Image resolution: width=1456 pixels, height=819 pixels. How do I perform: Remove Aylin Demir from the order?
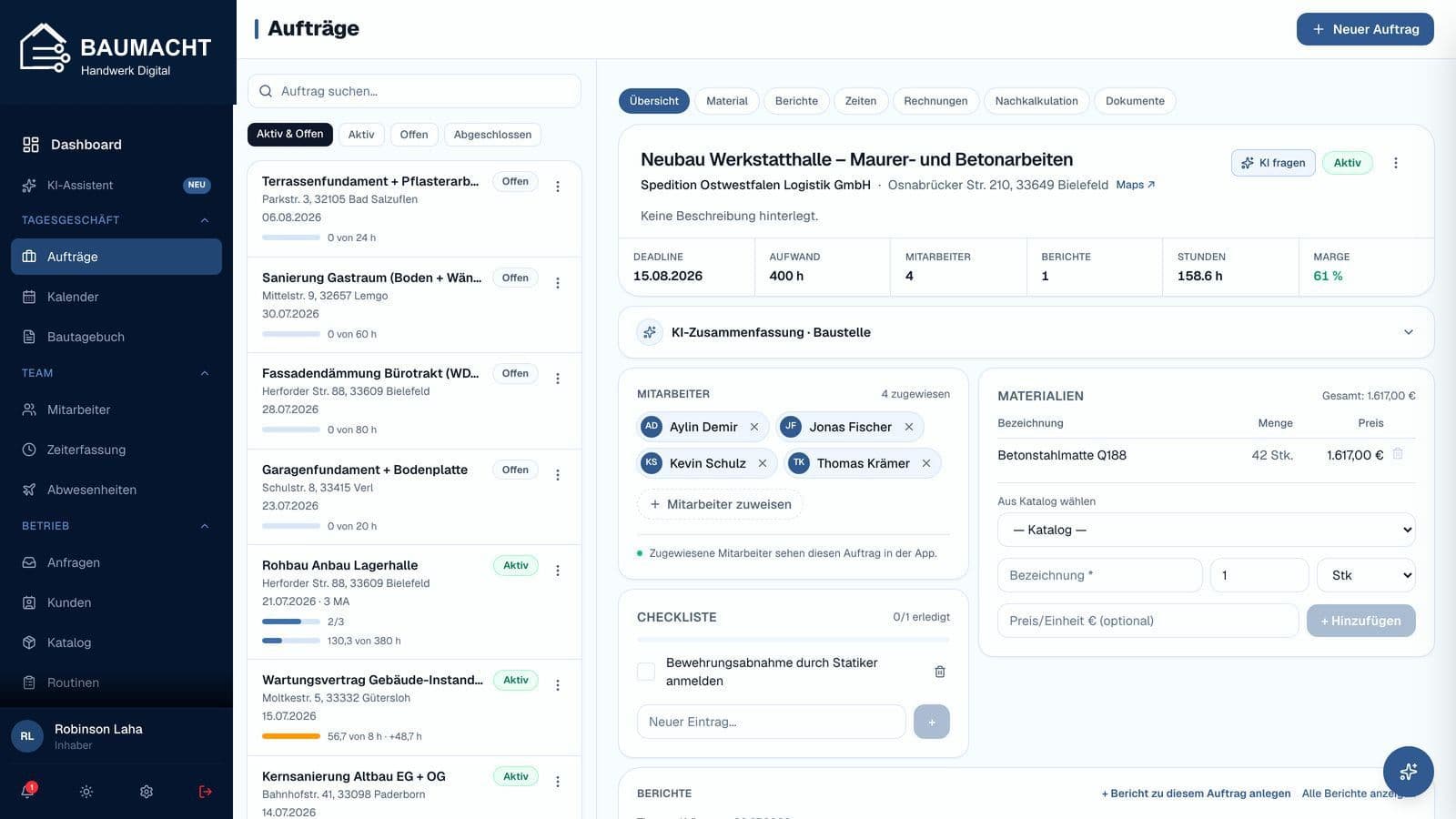(754, 427)
